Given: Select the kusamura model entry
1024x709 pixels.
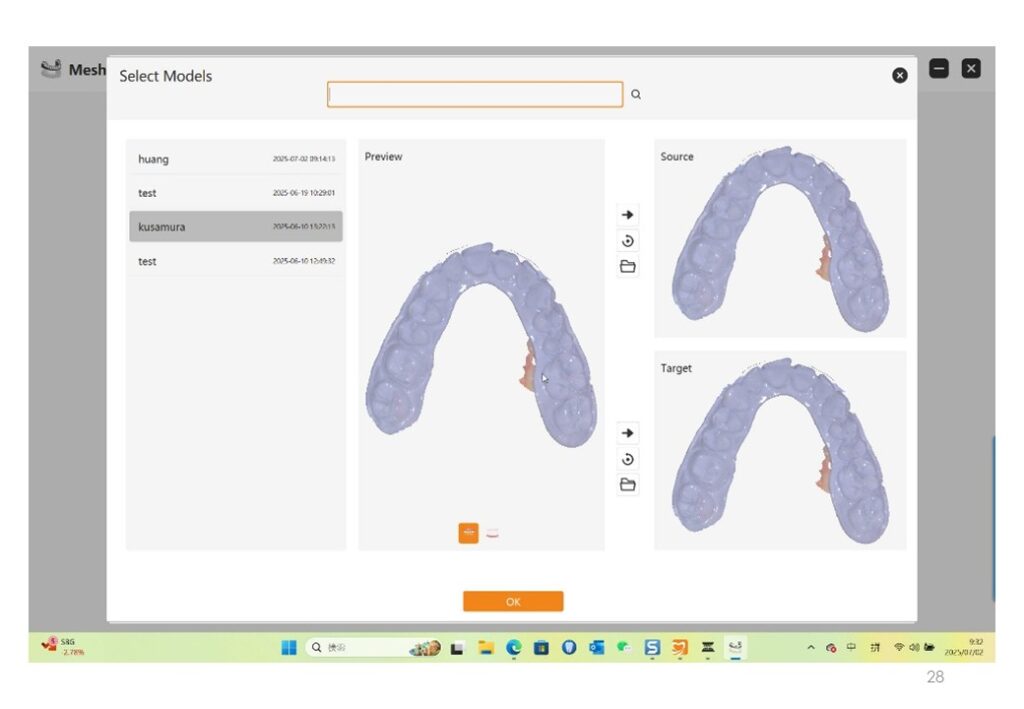Looking at the screenshot, I should [x=236, y=227].
